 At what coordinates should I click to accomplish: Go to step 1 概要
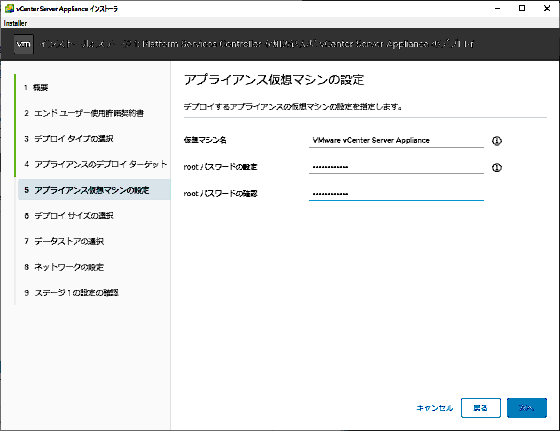pyautogui.click(x=36, y=87)
